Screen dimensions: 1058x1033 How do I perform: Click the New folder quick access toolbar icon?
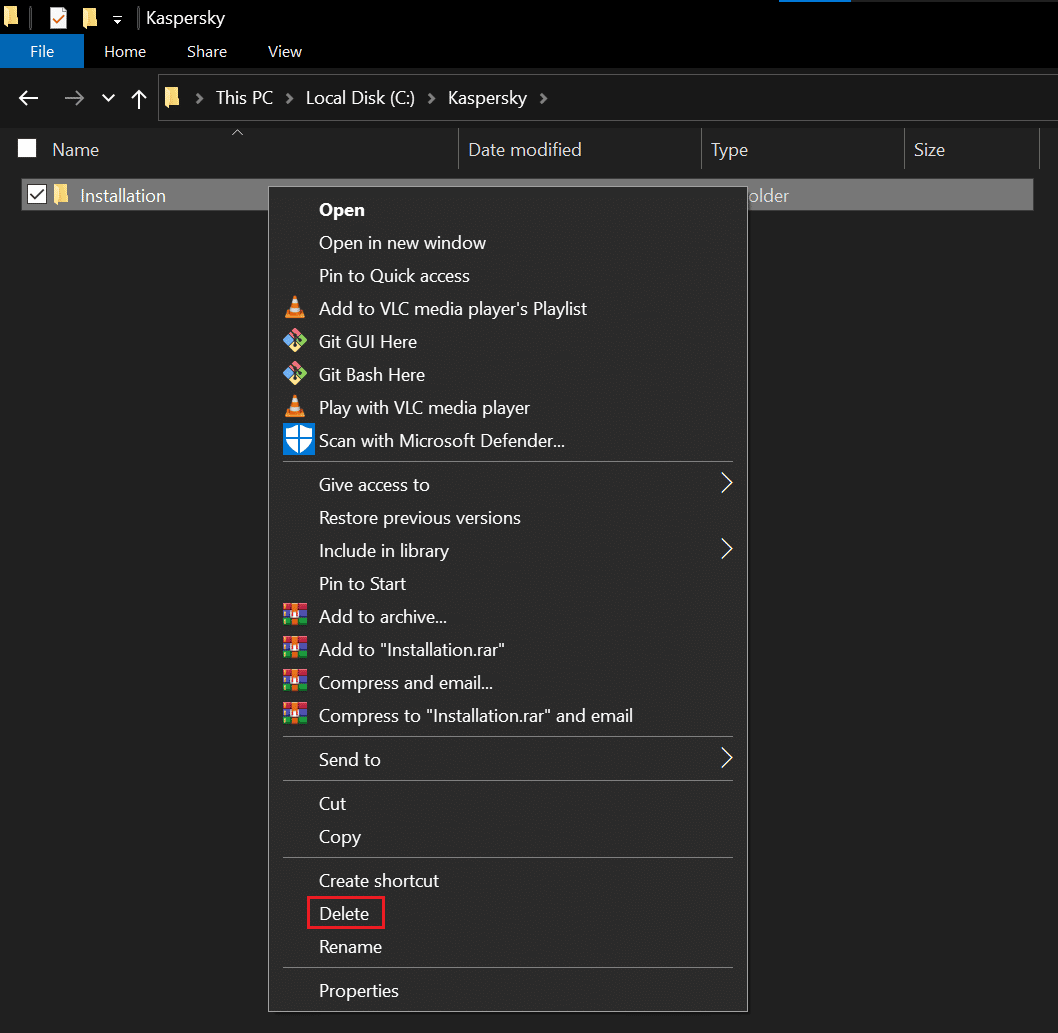pyautogui.click(x=90, y=18)
